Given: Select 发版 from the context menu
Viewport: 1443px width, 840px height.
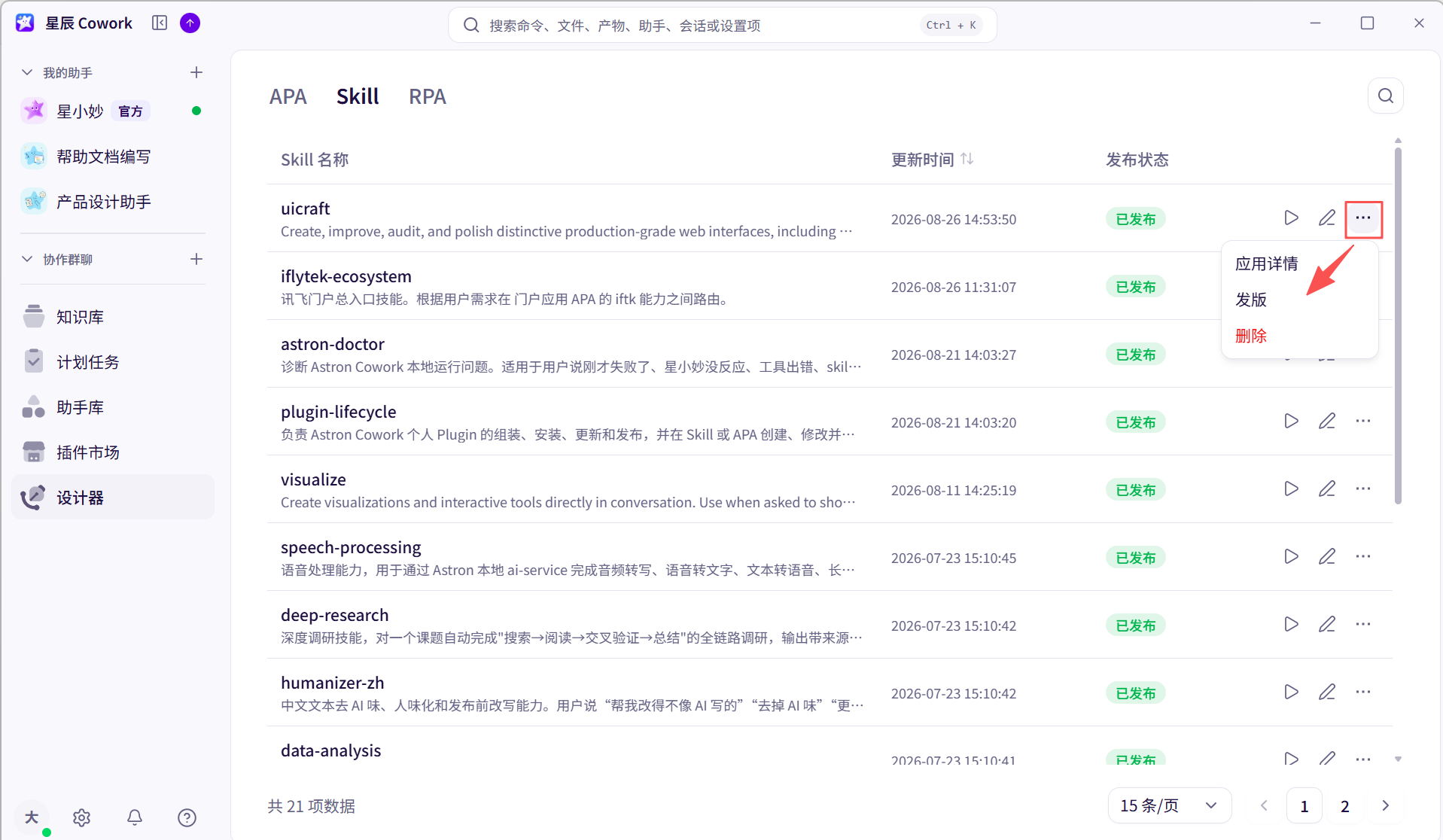Looking at the screenshot, I should coord(1251,300).
